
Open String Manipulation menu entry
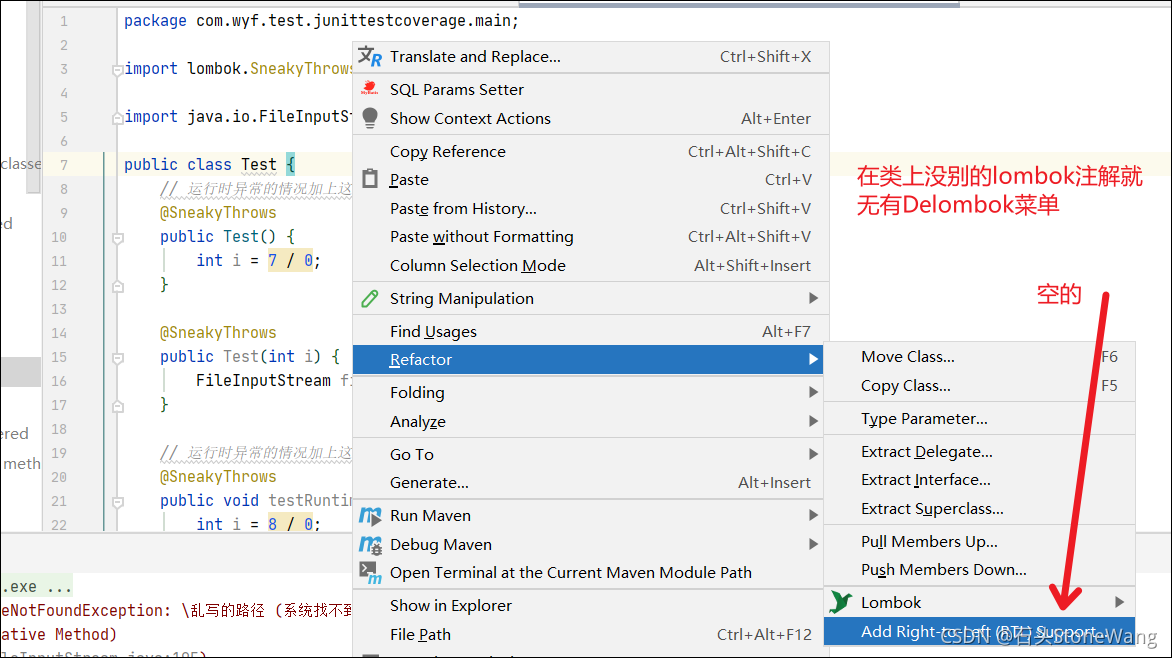(x=590, y=298)
